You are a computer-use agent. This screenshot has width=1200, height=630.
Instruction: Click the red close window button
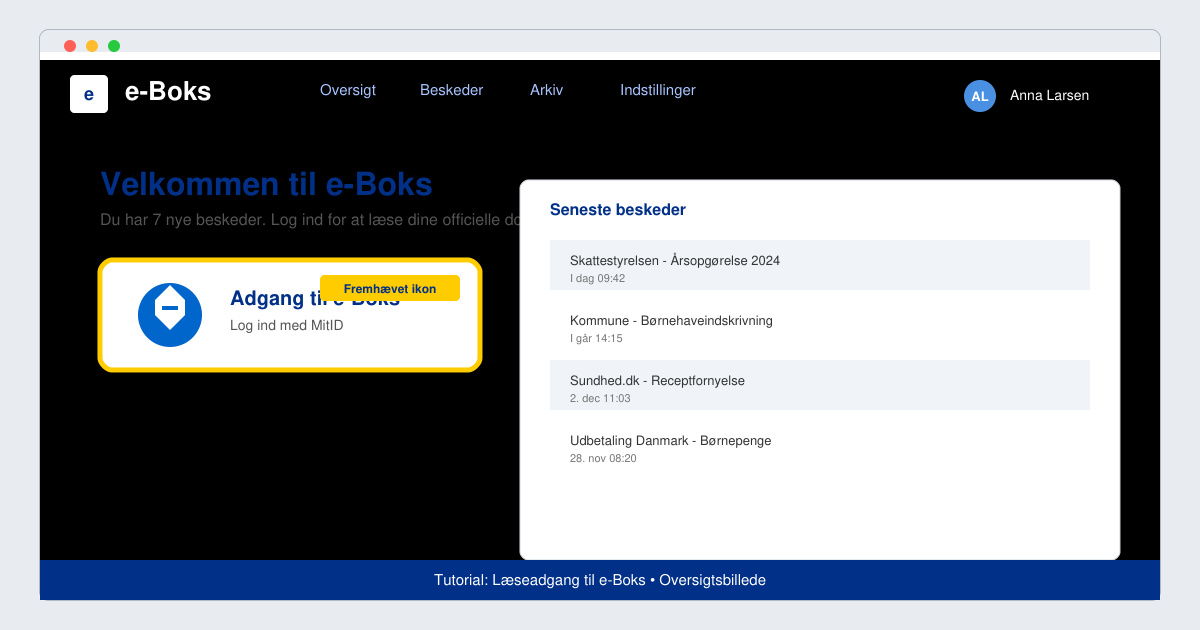pyautogui.click(x=70, y=46)
